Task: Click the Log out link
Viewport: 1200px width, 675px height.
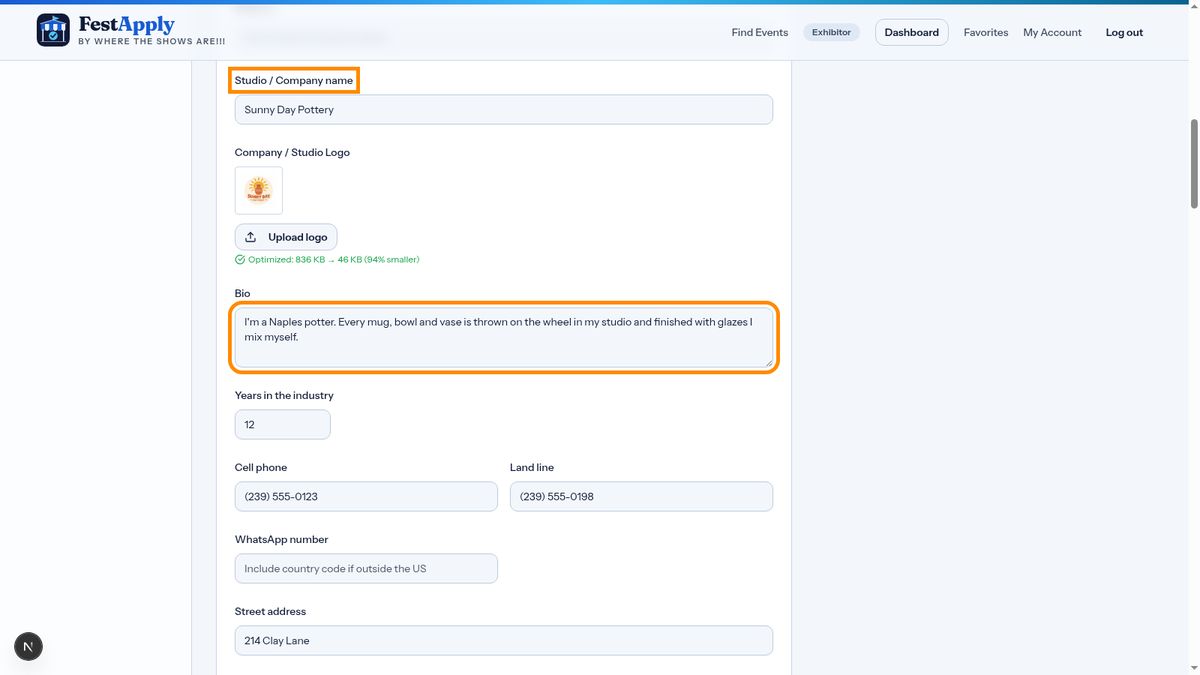Action: pos(1124,32)
